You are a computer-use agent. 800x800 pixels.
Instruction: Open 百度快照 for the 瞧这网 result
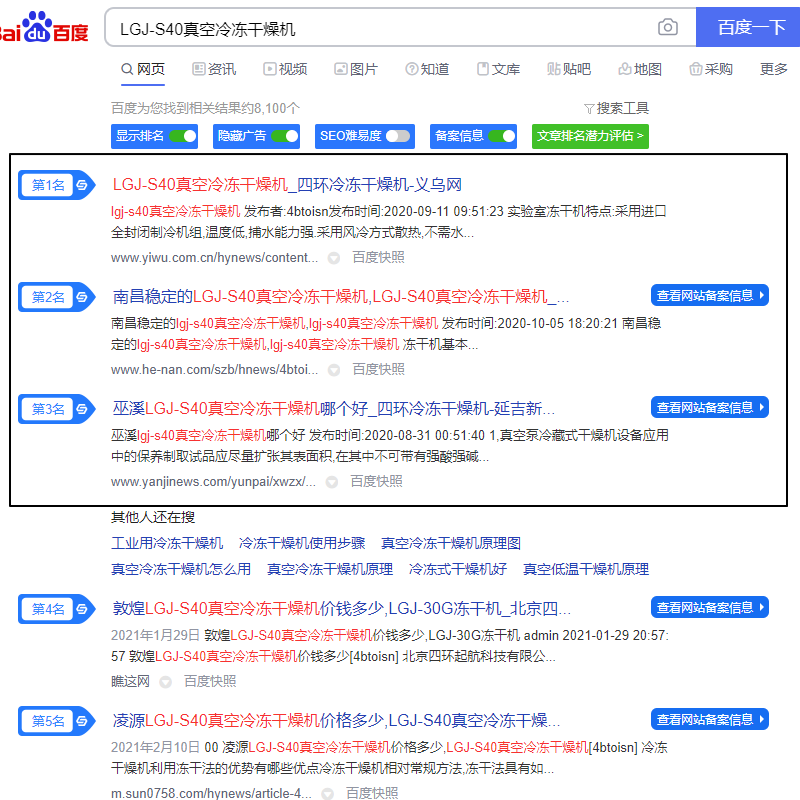coord(210,682)
